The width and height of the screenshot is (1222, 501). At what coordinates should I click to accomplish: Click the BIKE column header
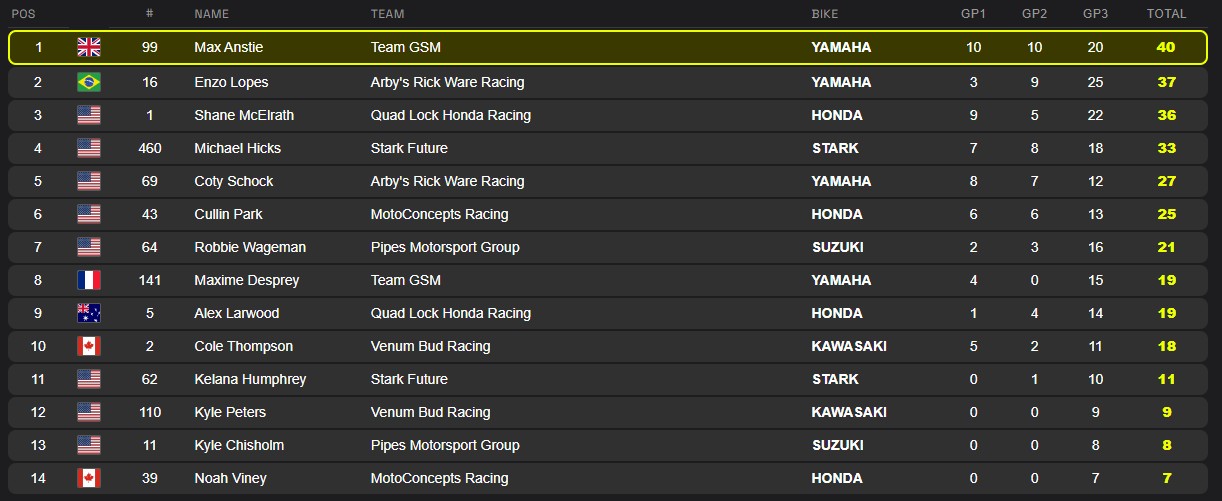pyautogui.click(x=825, y=14)
